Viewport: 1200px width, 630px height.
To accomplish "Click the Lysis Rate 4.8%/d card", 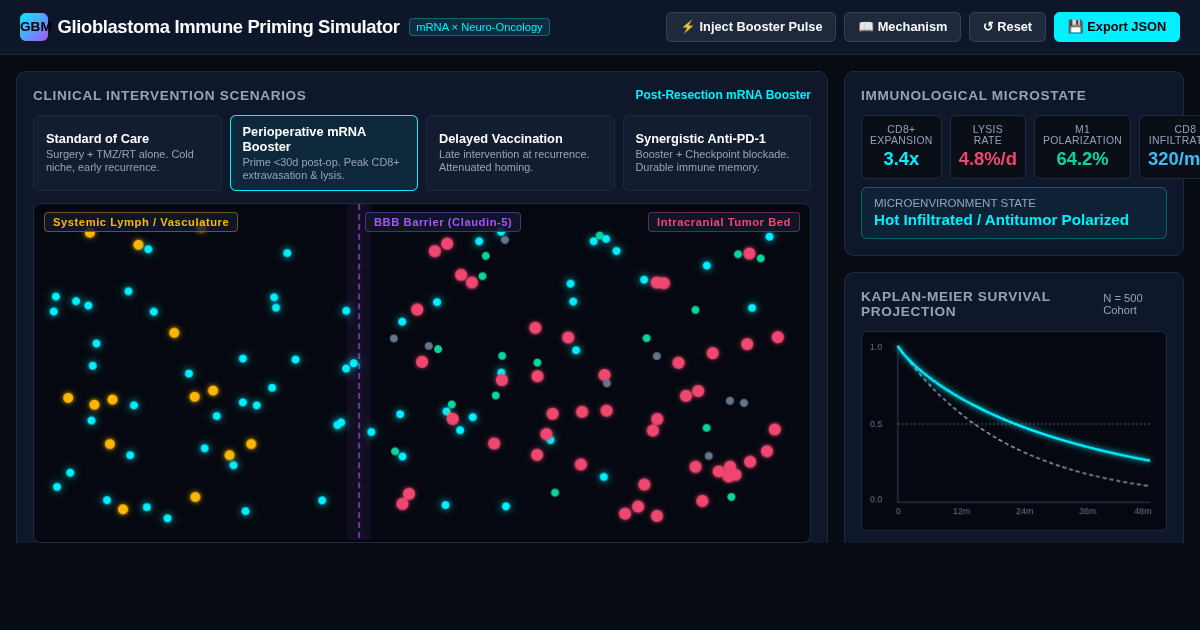I will [988, 147].
